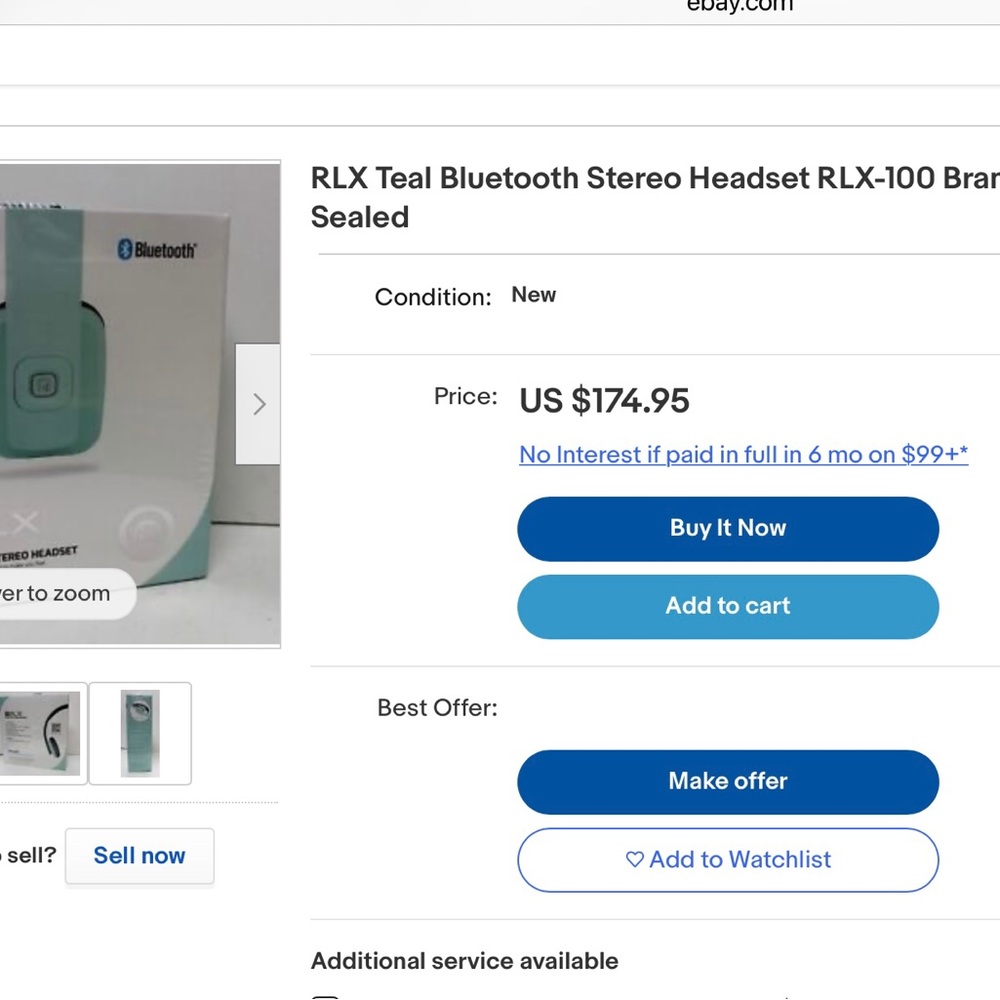
Task: Click the Make offer button
Action: coord(728,782)
